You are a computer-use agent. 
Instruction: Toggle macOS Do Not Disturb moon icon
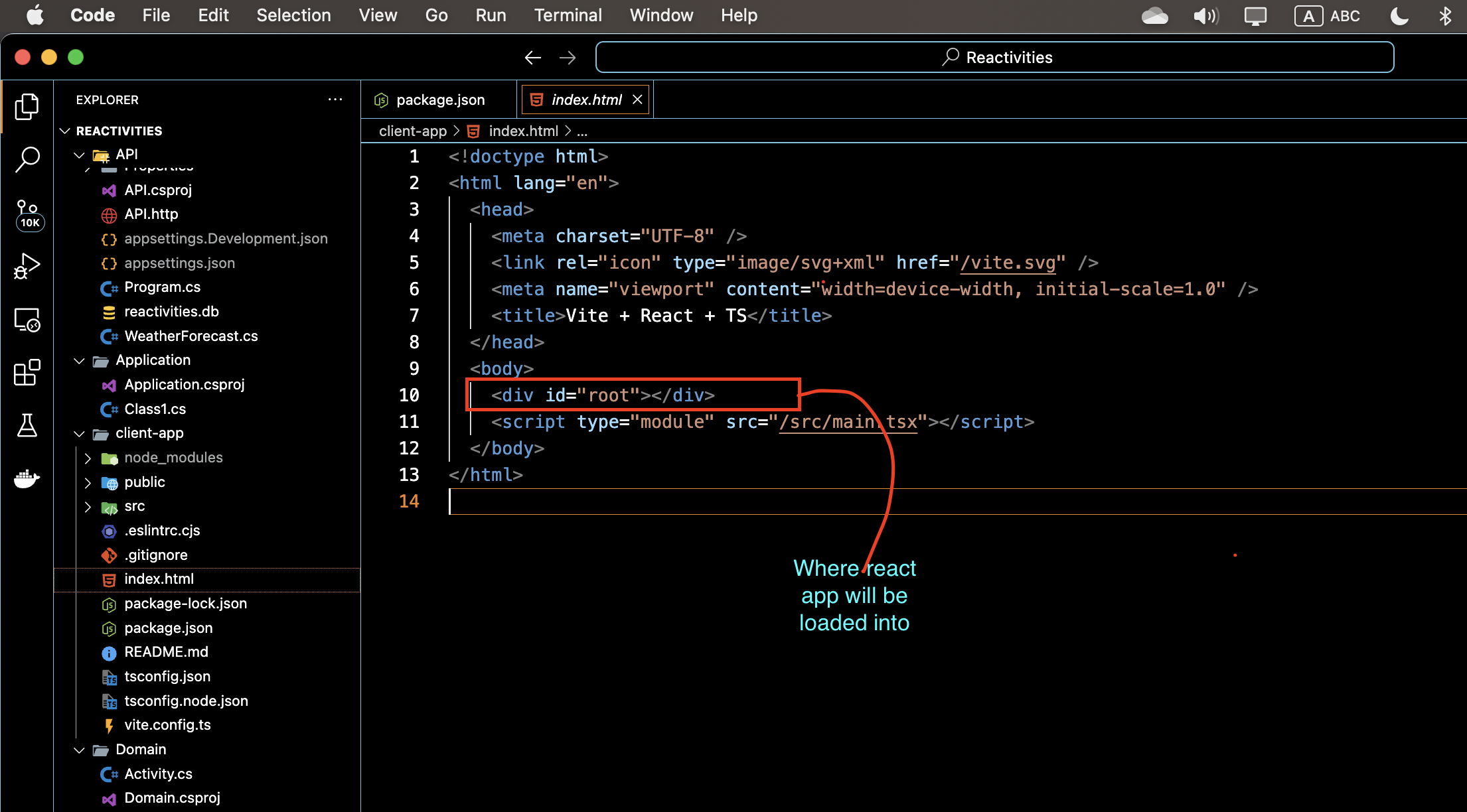1399,16
